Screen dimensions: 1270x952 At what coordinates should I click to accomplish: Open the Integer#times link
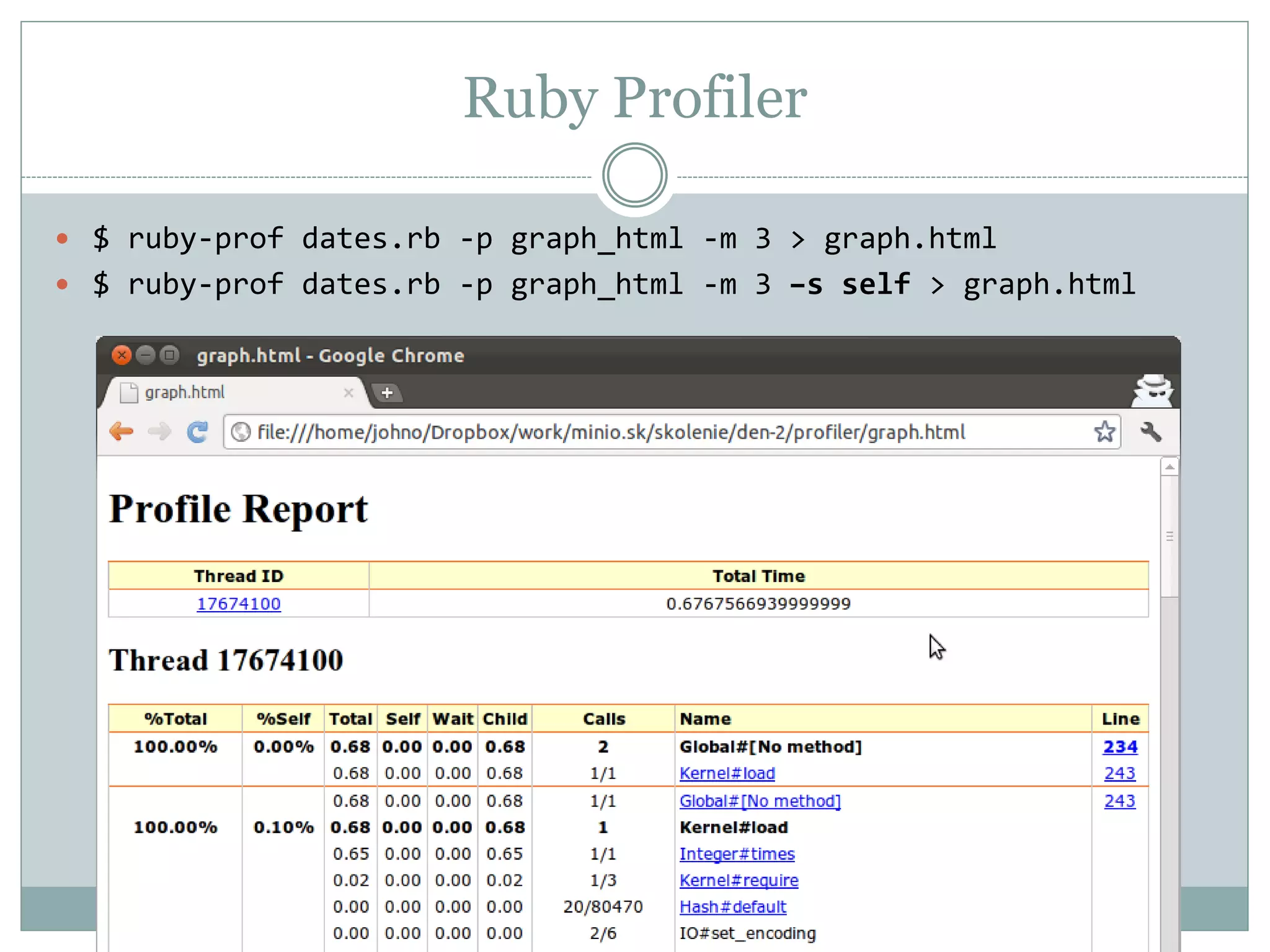pyautogui.click(x=737, y=854)
